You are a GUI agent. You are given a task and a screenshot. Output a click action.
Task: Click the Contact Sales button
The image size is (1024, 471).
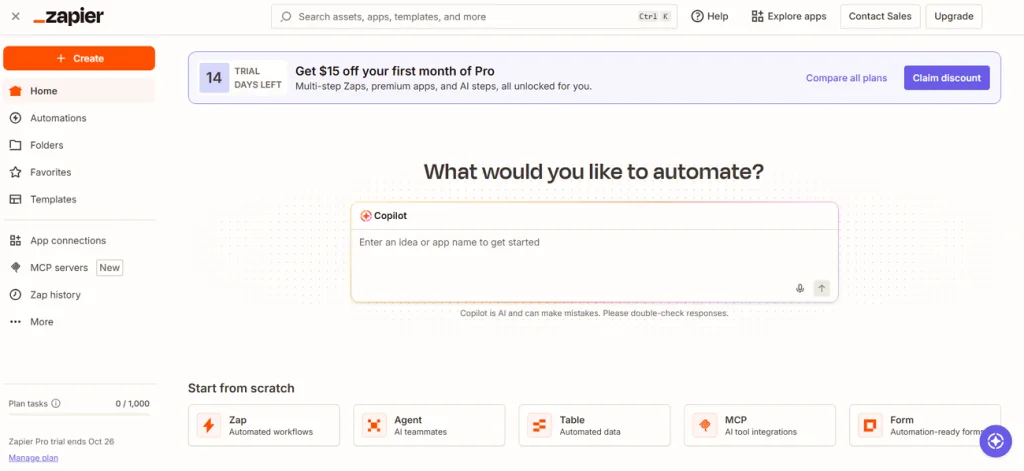[x=880, y=16]
